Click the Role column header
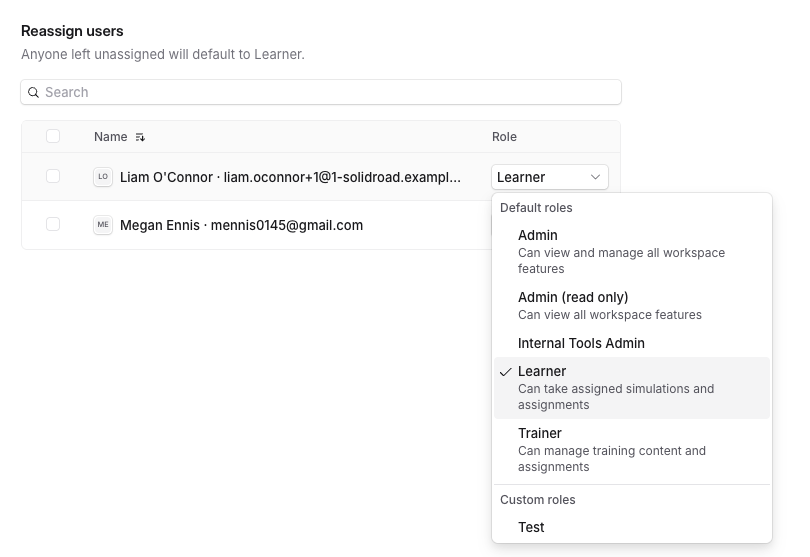This screenshot has height=557, width=810. coord(504,137)
